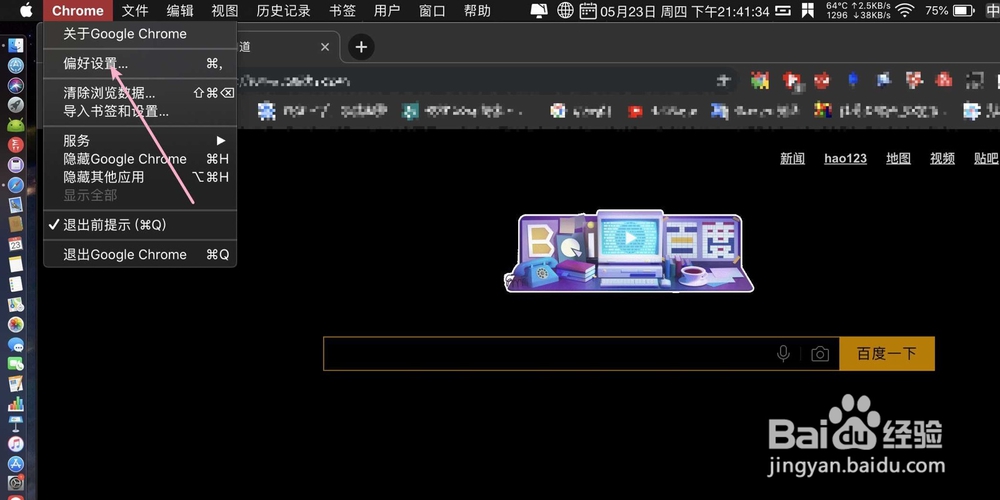Viewport: 1000px width, 500px height.
Task: Launch Siri from the dock
Action: [15, 85]
